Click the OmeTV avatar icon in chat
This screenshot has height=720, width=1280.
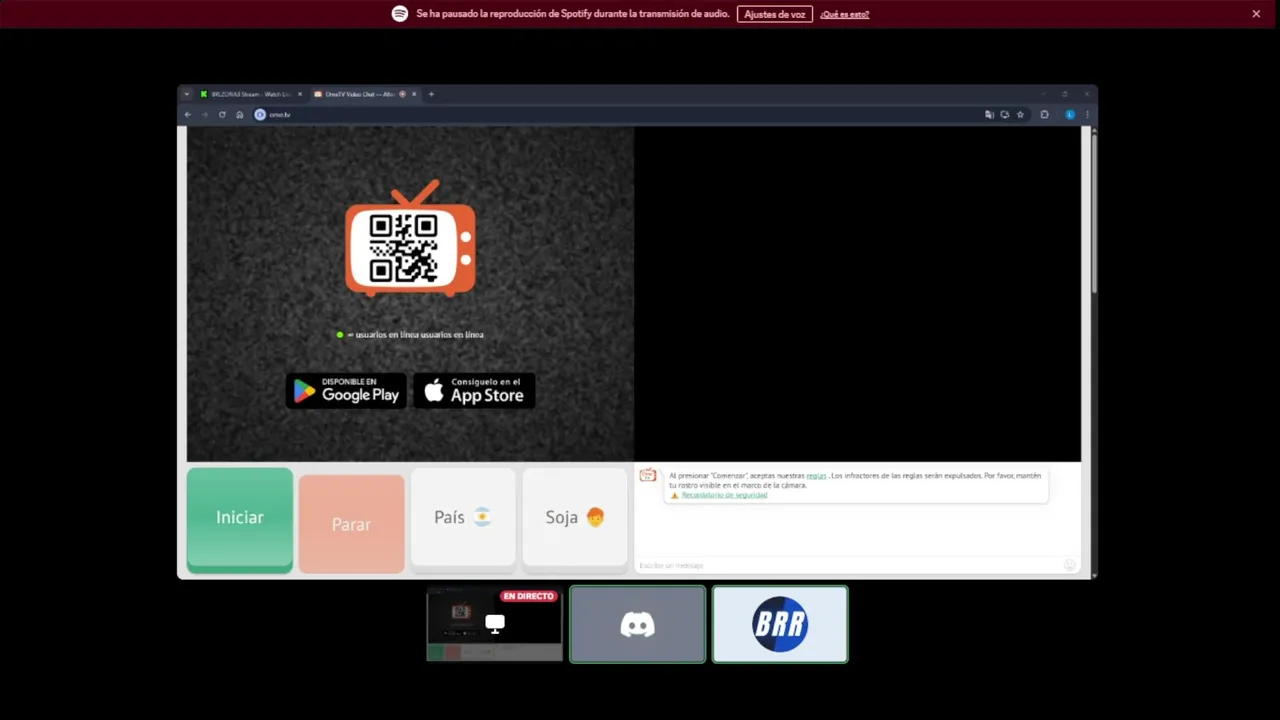click(648, 476)
